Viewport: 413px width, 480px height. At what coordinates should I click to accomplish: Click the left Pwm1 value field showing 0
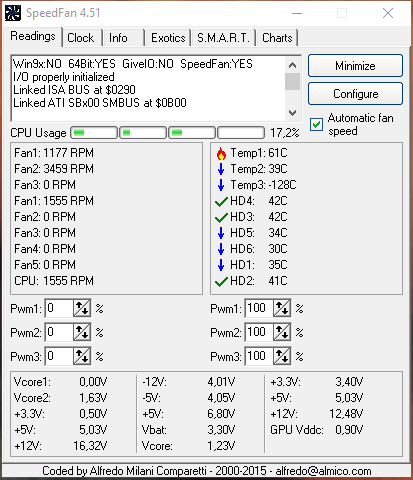[x=59, y=308]
